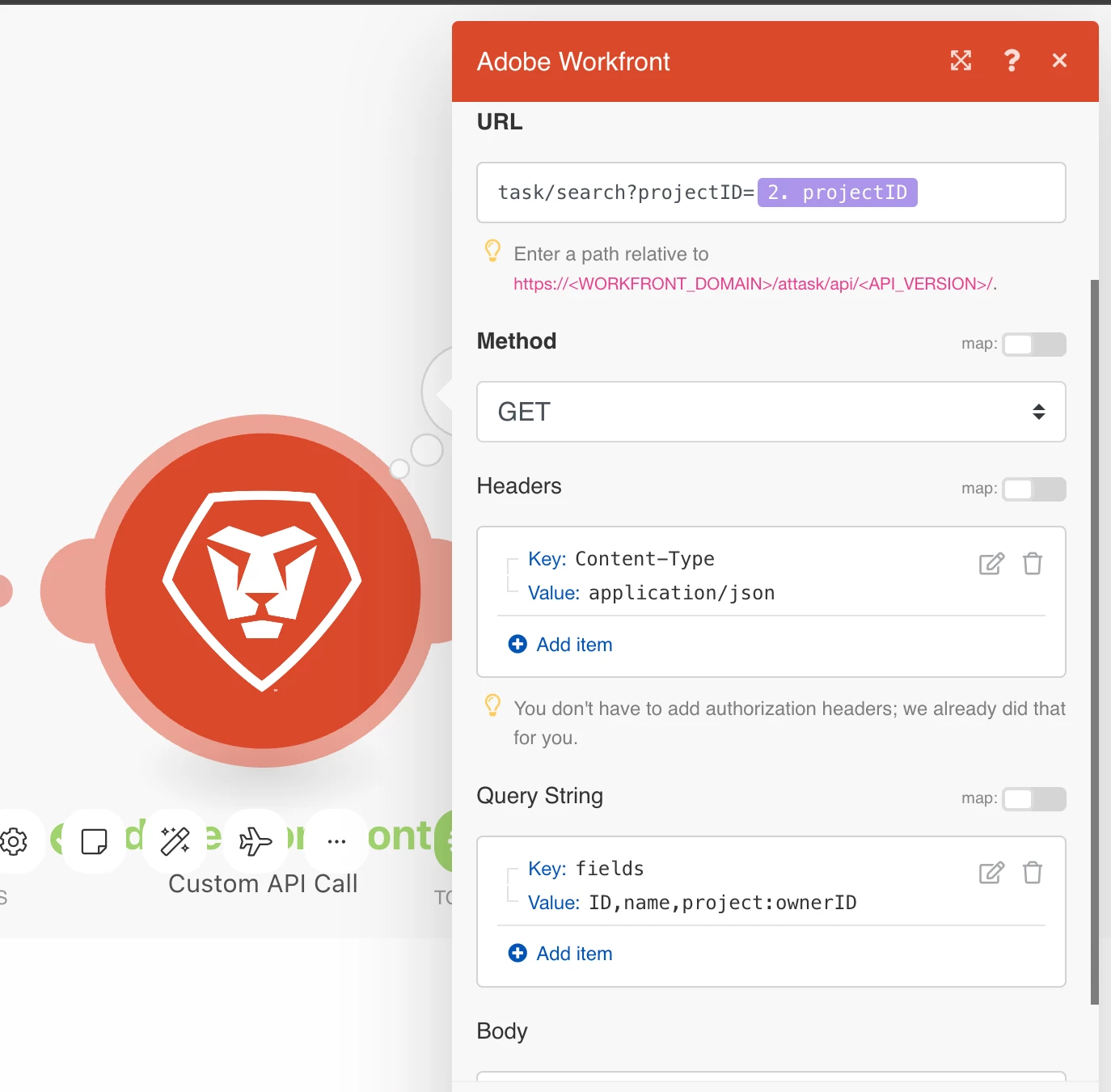
Task: Open the more options ellipsis menu
Action: (x=337, y=841)
